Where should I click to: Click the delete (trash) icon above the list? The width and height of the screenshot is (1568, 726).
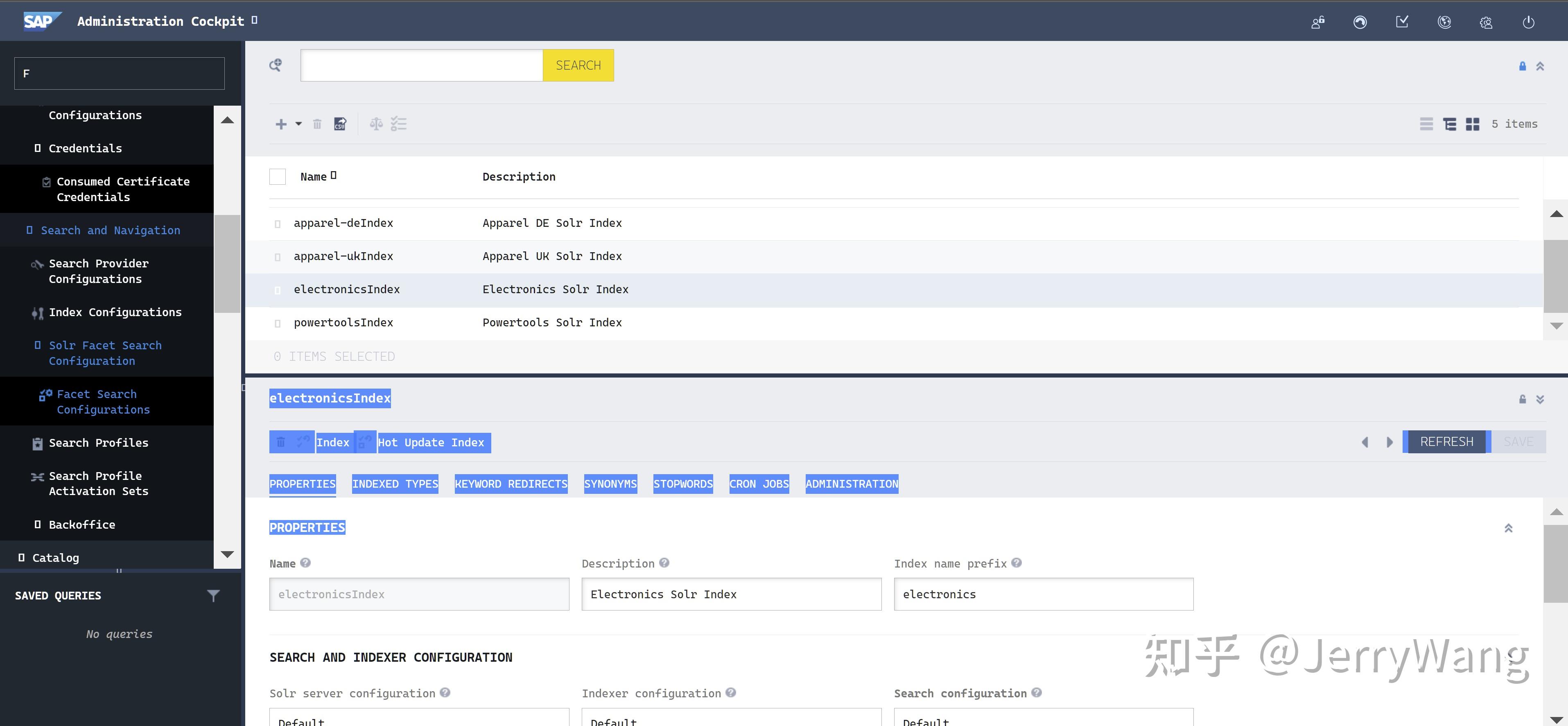point(317,124)
